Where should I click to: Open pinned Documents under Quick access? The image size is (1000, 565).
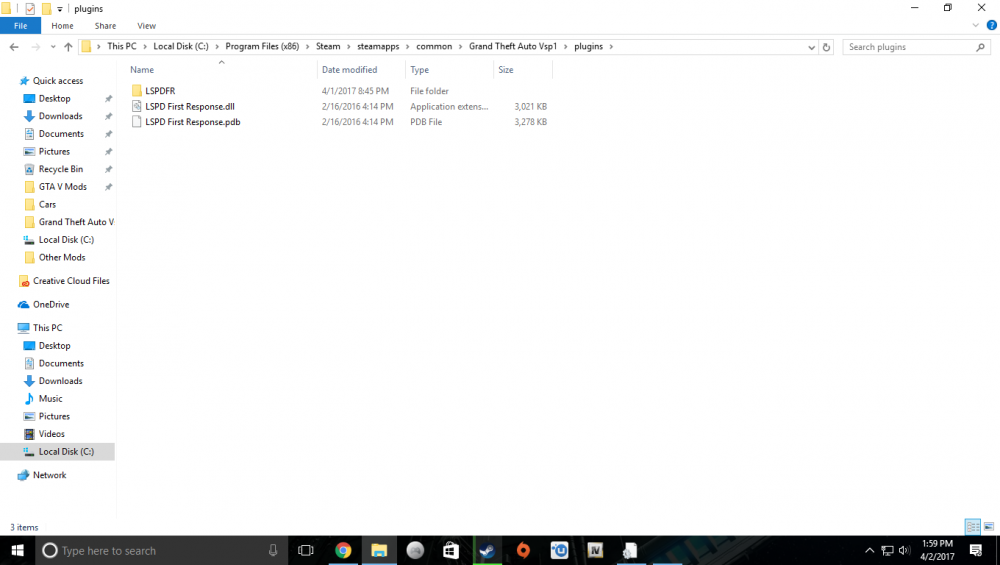click(61, 134)
